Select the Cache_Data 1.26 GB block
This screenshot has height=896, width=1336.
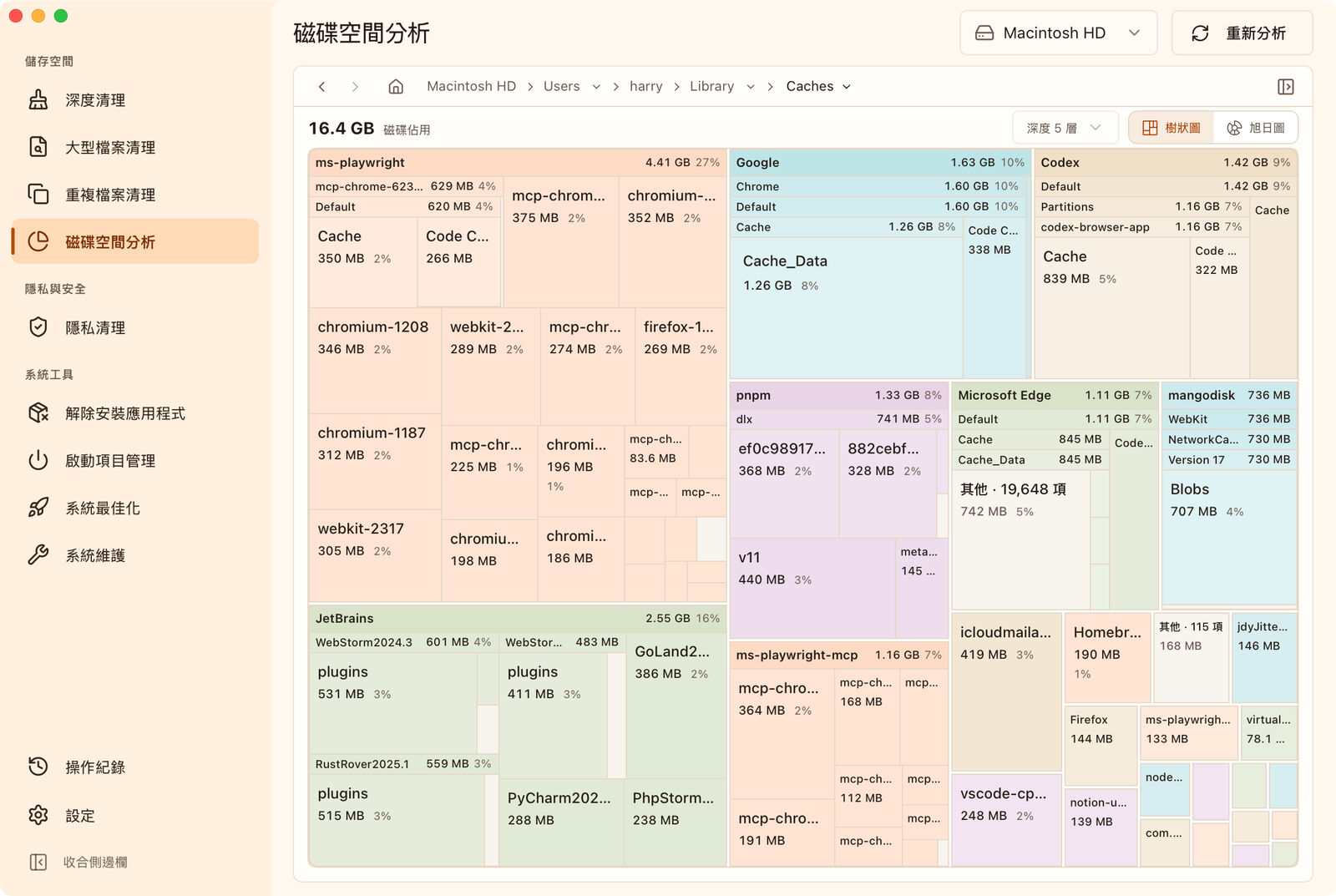pos(847,307)
